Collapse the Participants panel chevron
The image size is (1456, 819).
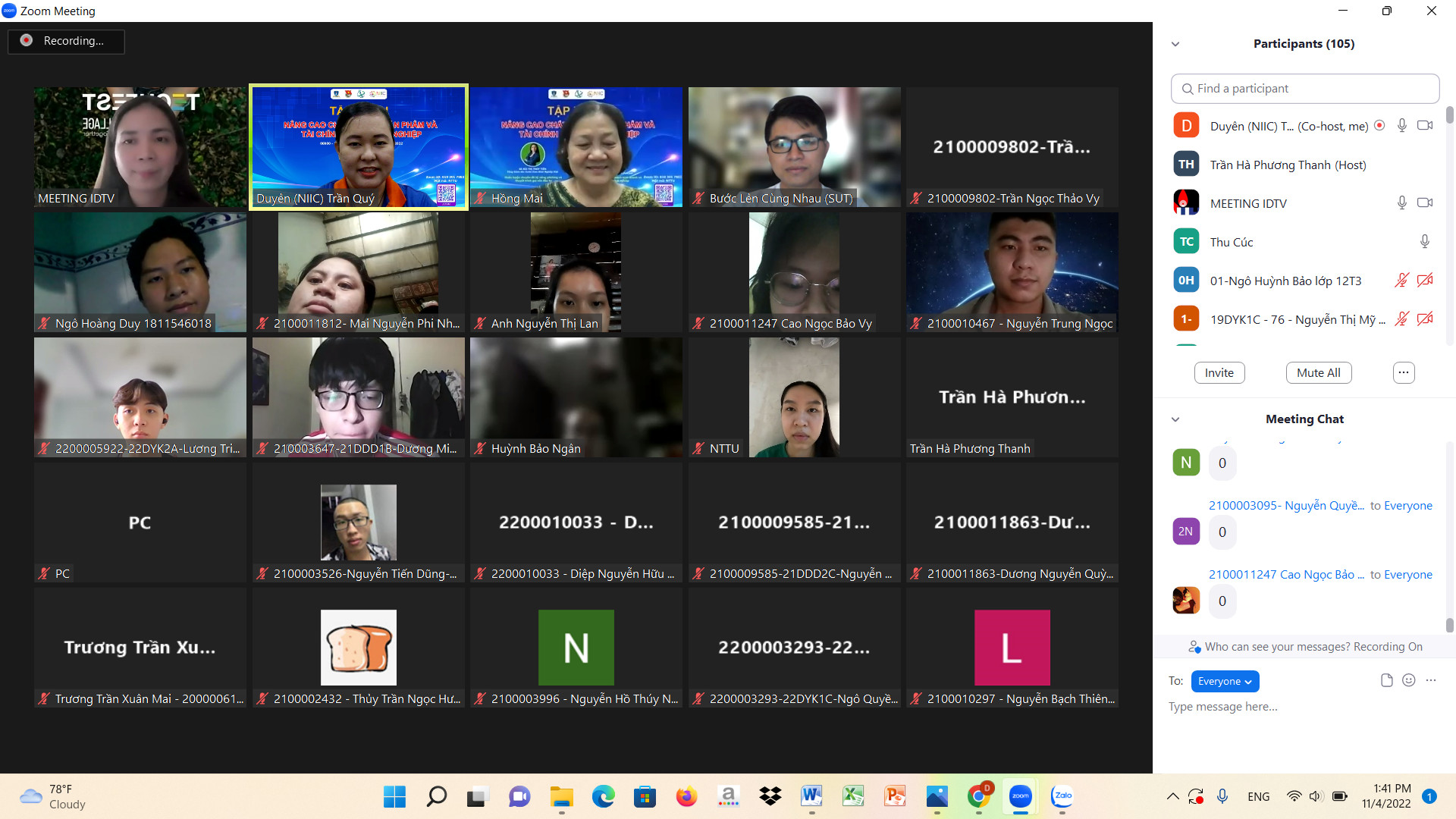coord(1175,44)
